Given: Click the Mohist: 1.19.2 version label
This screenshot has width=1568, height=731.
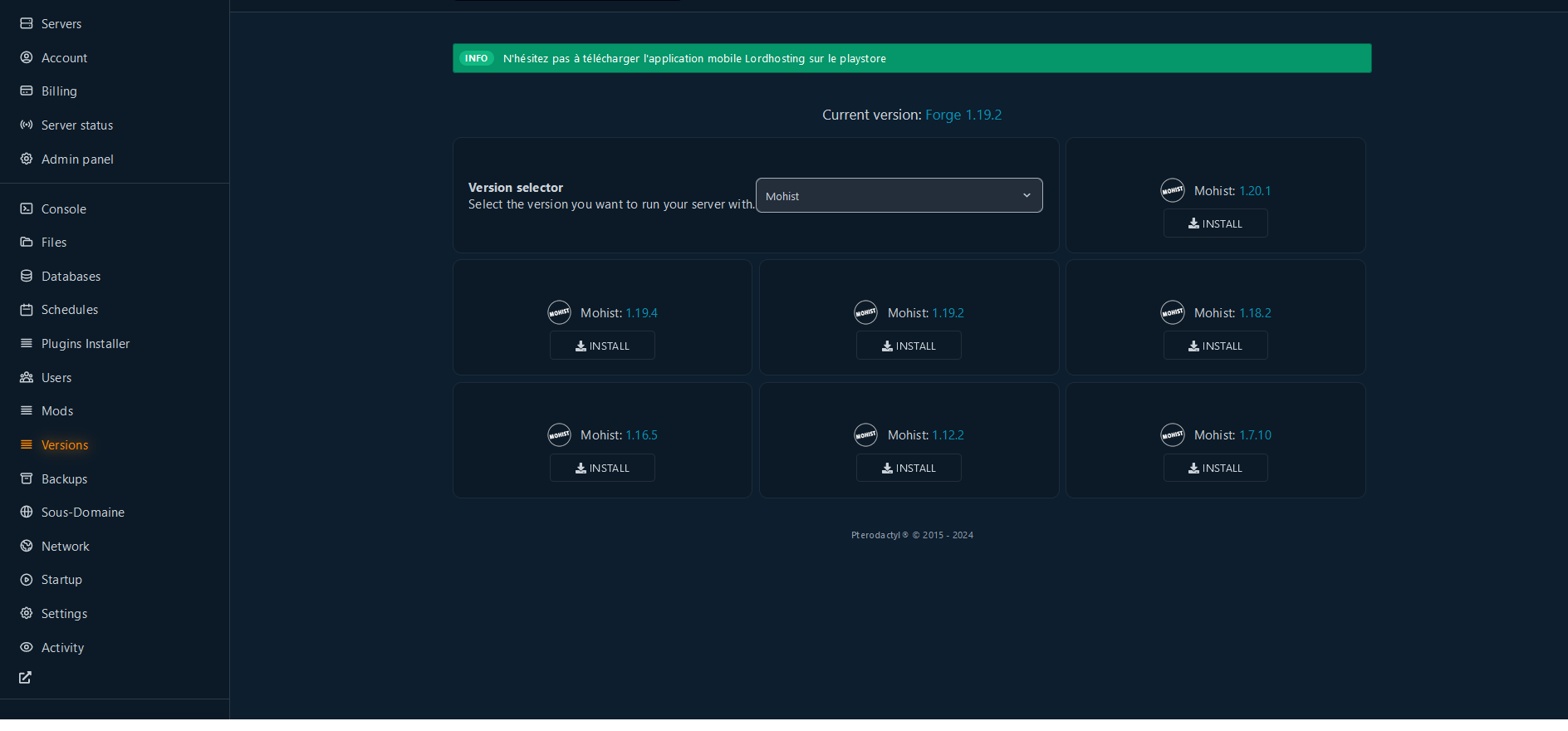Looking at the screenshot, I should [x=926, y=312].
